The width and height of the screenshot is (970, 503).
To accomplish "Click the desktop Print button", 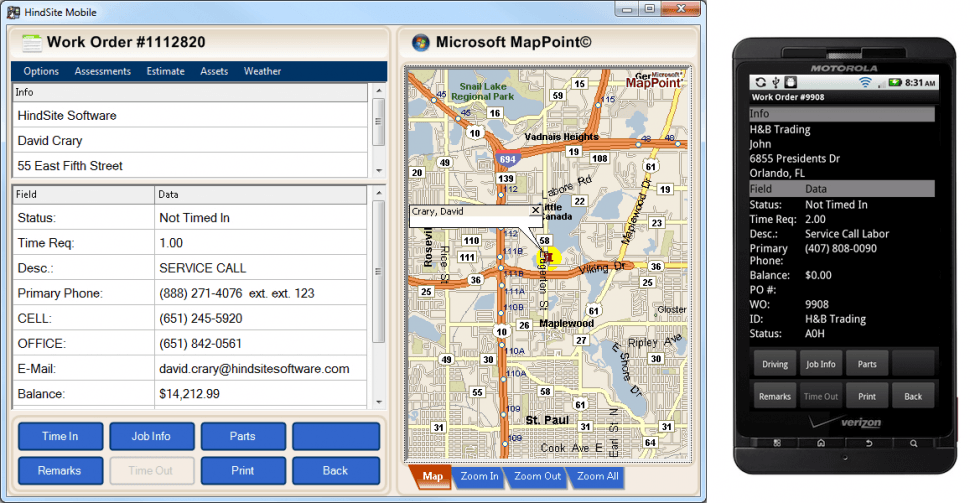I will click(243, 471).
